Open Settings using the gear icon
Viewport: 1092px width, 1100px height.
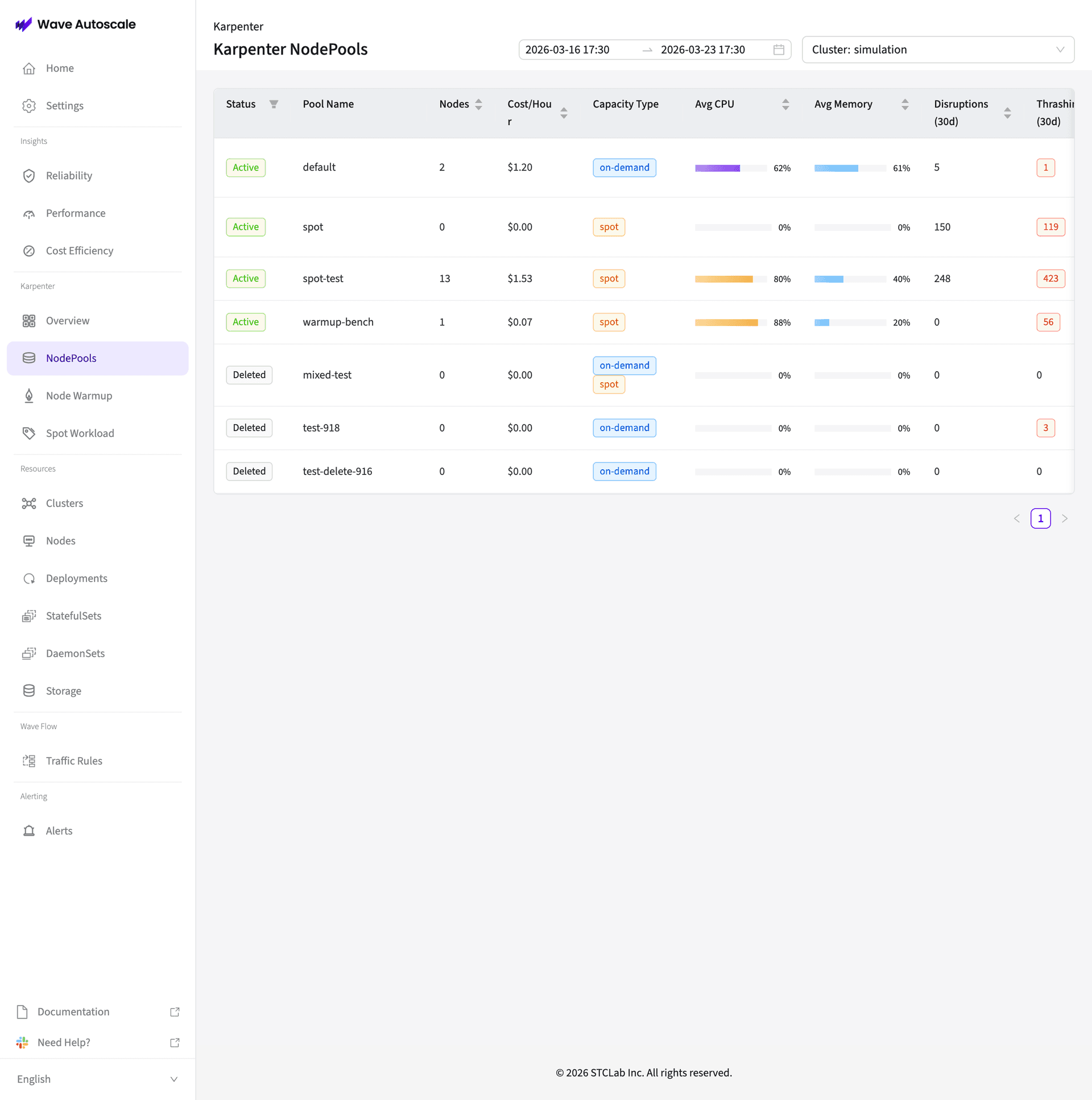tap(29, 106)
